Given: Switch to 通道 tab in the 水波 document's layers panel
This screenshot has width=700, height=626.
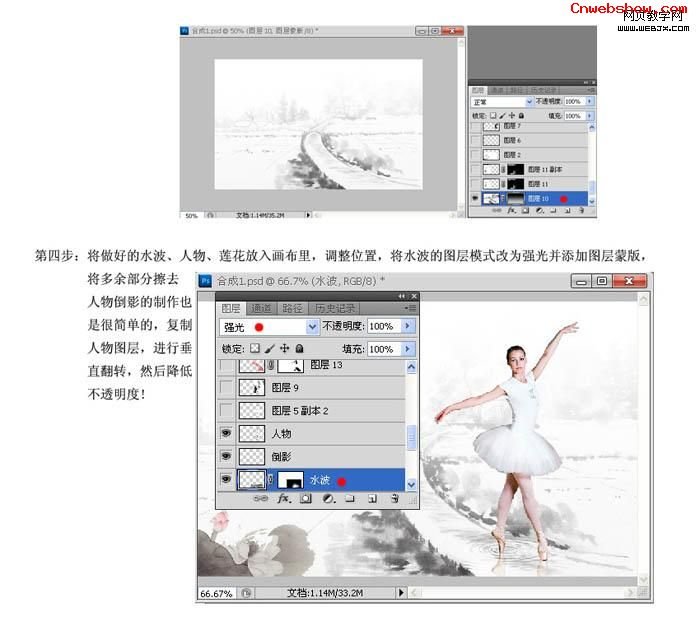Looking at the screenshot, I should (261, 308).
